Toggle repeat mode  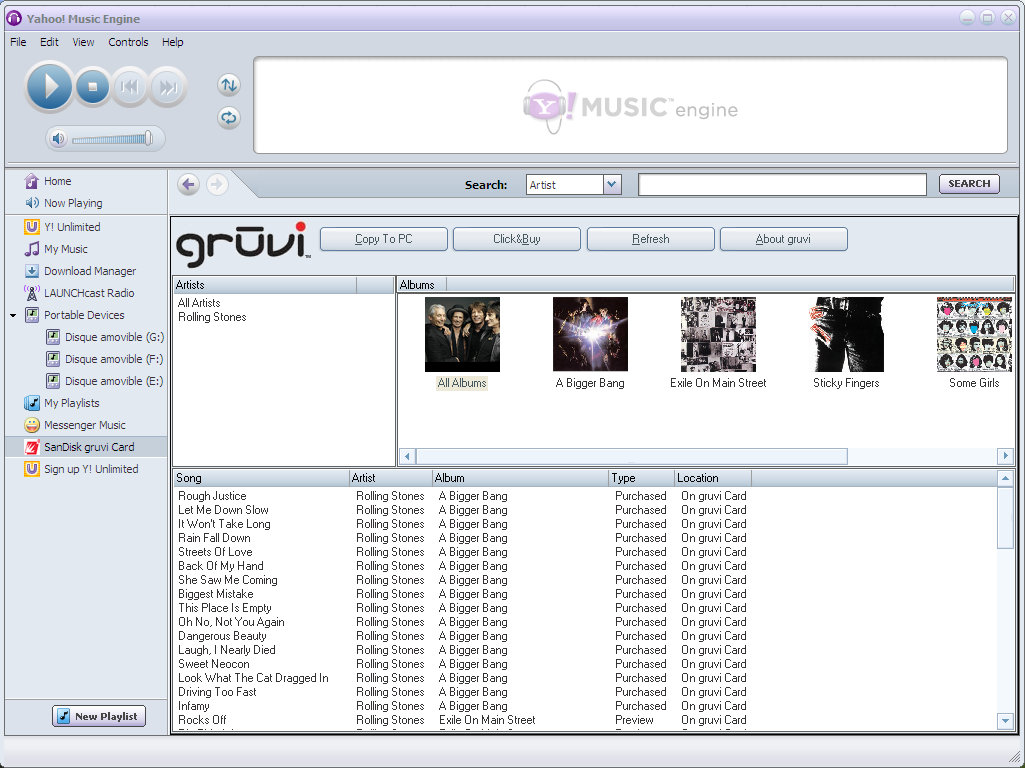coord(229,118)
